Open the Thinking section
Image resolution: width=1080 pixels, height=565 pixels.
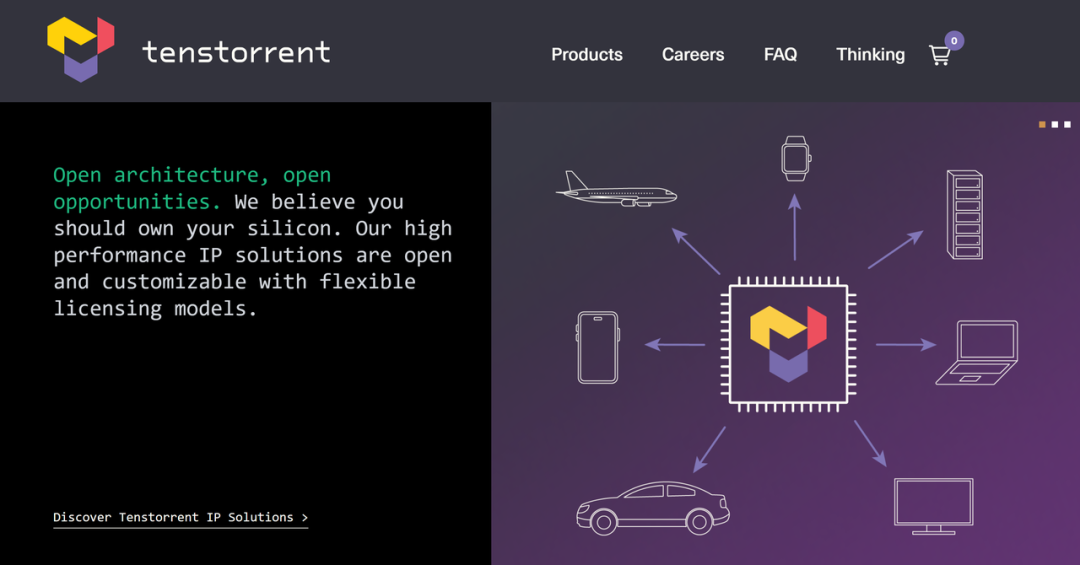pos(871,54)
